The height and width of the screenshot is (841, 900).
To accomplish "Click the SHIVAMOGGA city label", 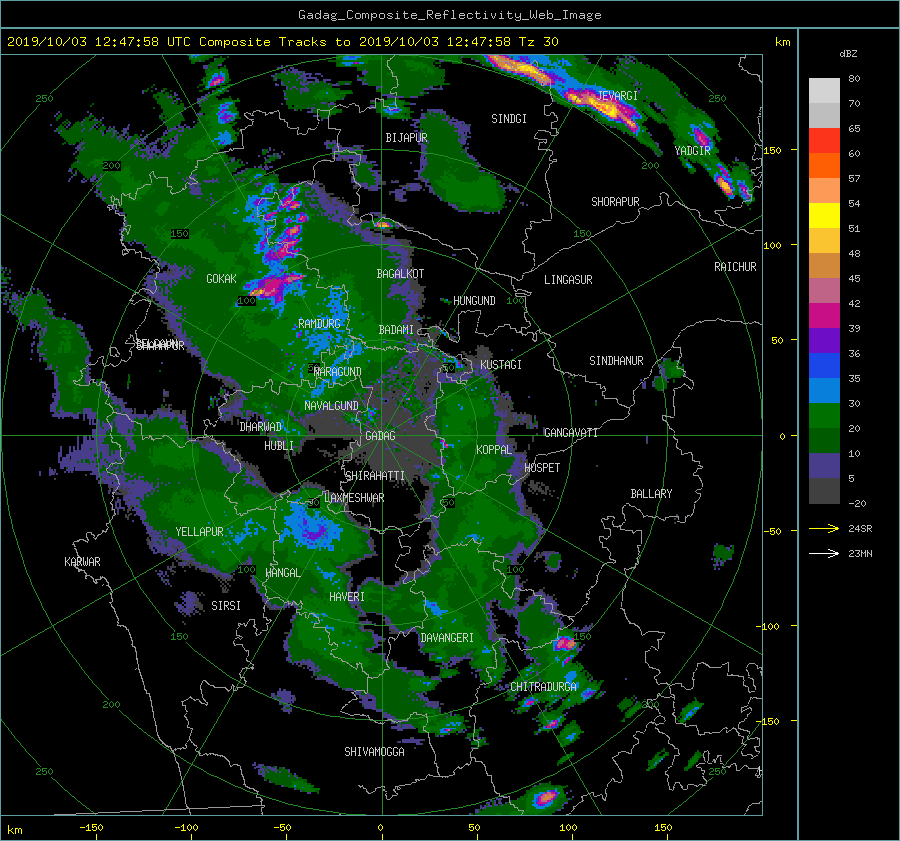I will pyautogui.click(x=374, y=752).
